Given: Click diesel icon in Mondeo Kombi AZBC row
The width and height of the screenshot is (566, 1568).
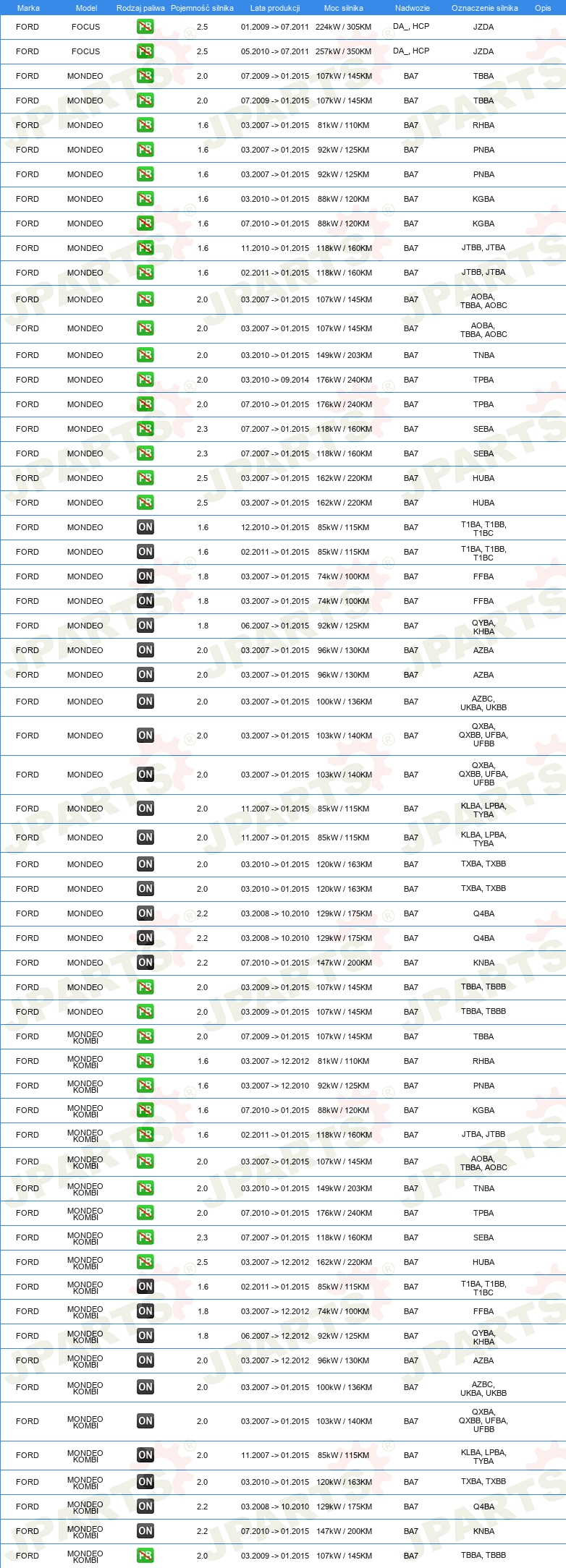Looking at the screenshot, I should point(145,1387).
